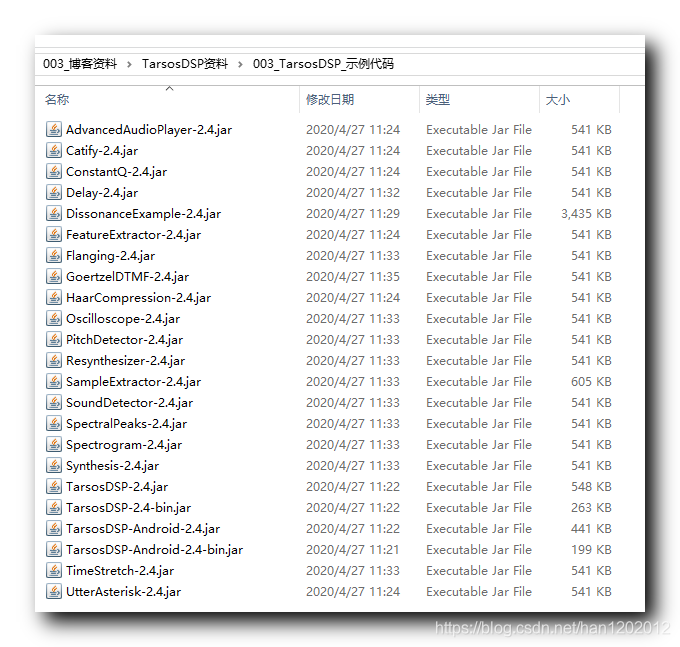
Task: Click the jar icon beside ConstantQ-2.4.jar
Action: click(x=54, y=171)
